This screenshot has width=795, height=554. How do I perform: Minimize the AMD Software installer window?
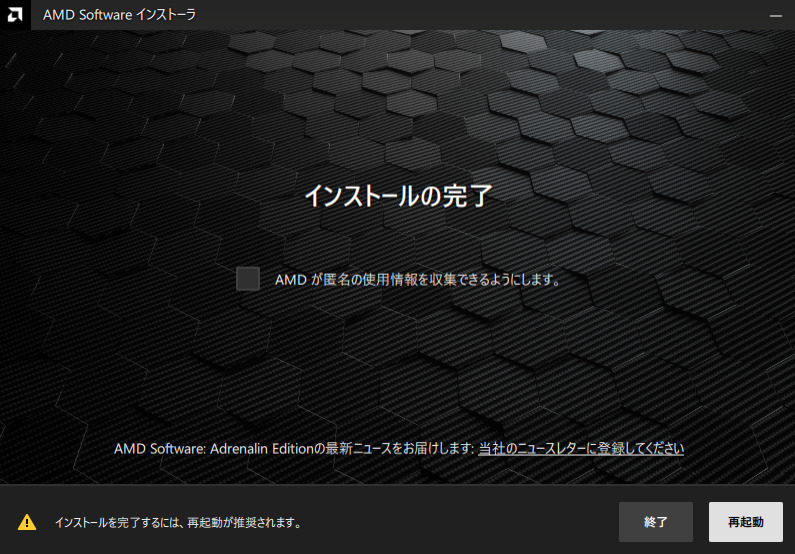point(775,15)
